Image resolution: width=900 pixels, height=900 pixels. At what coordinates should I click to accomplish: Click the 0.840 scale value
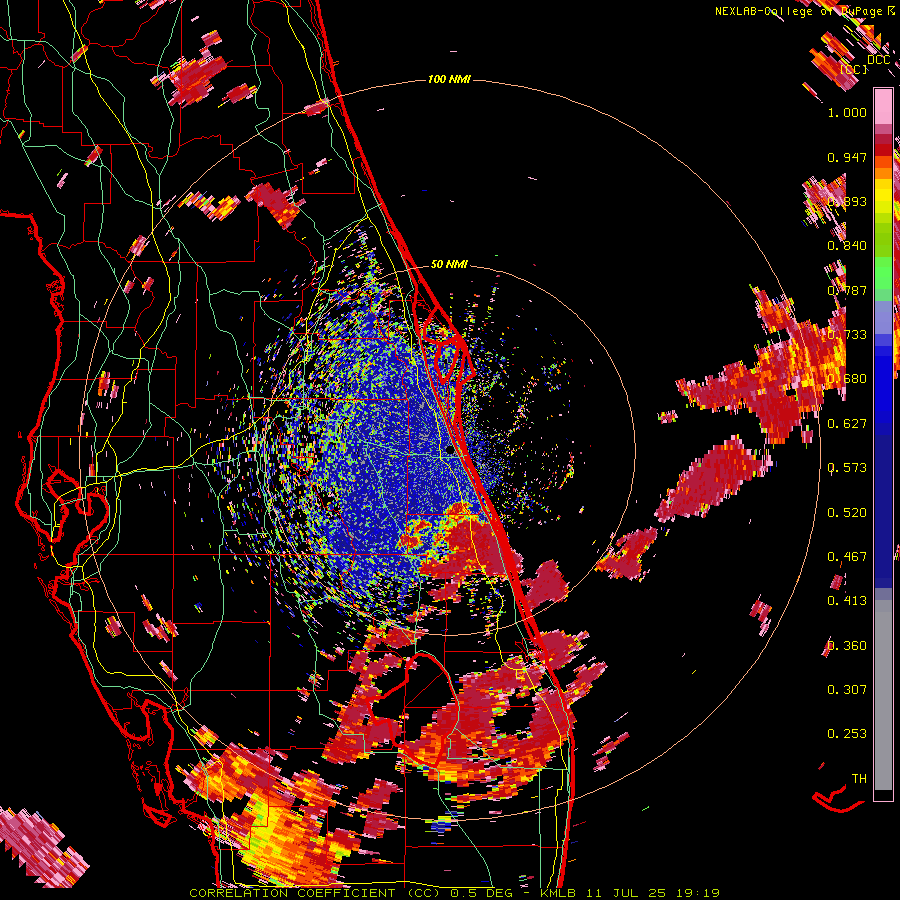[847, 245]
